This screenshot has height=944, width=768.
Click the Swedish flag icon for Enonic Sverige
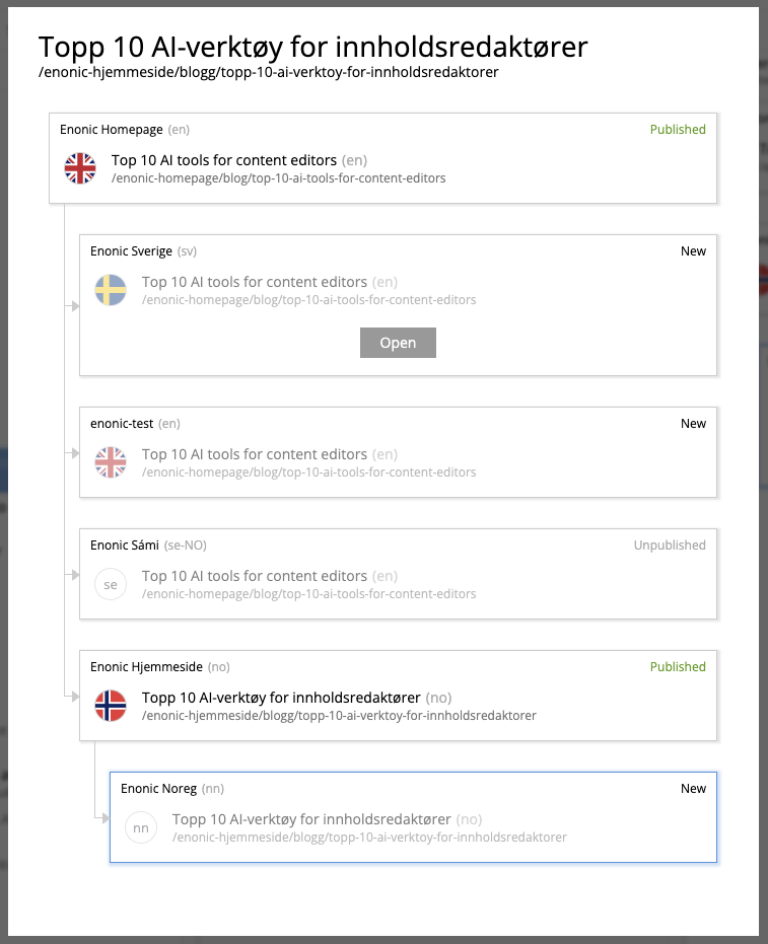pyautogui.click(x=110, y=289)
